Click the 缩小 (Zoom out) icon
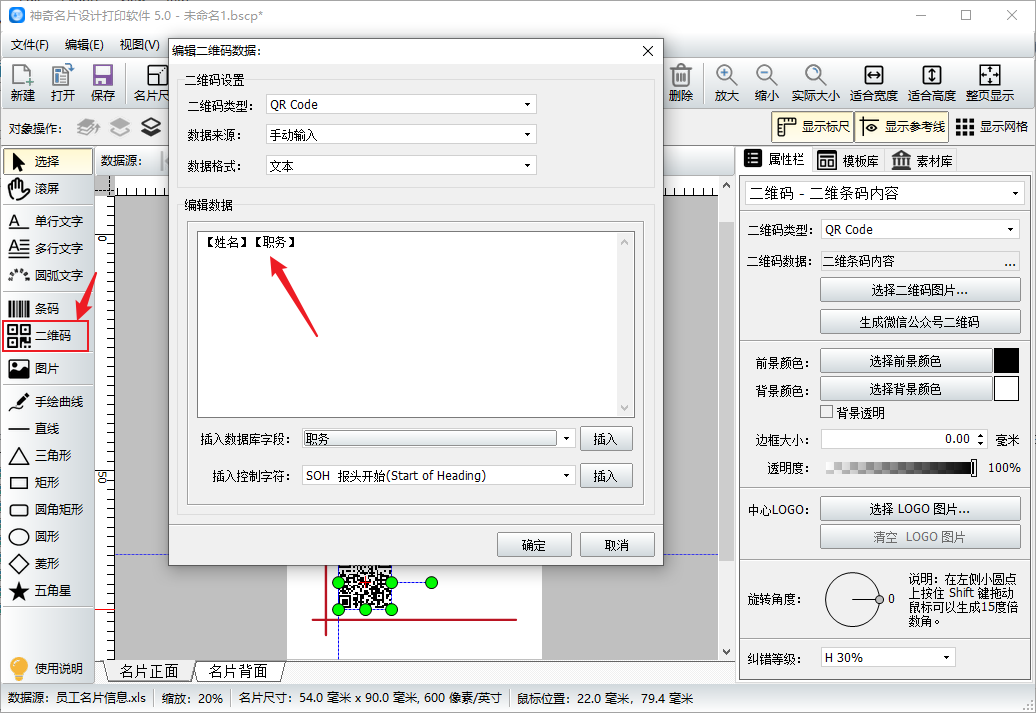The height and width of the screenshot is (713, 1036). click(x=766, y=83)
